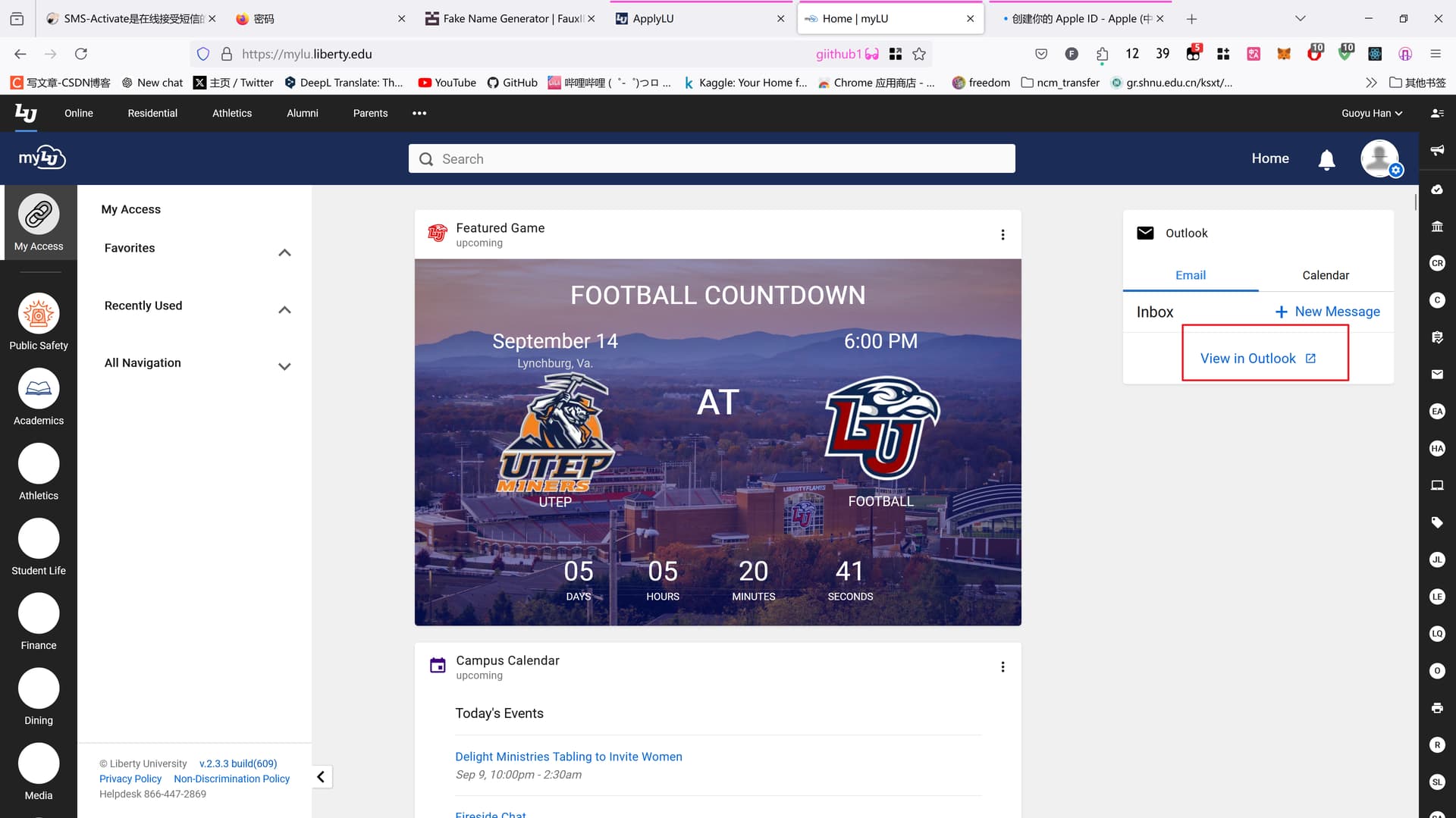Switch to the Fake Name Generator browser tab
The image size is (1456, 818).
(511, 18)
